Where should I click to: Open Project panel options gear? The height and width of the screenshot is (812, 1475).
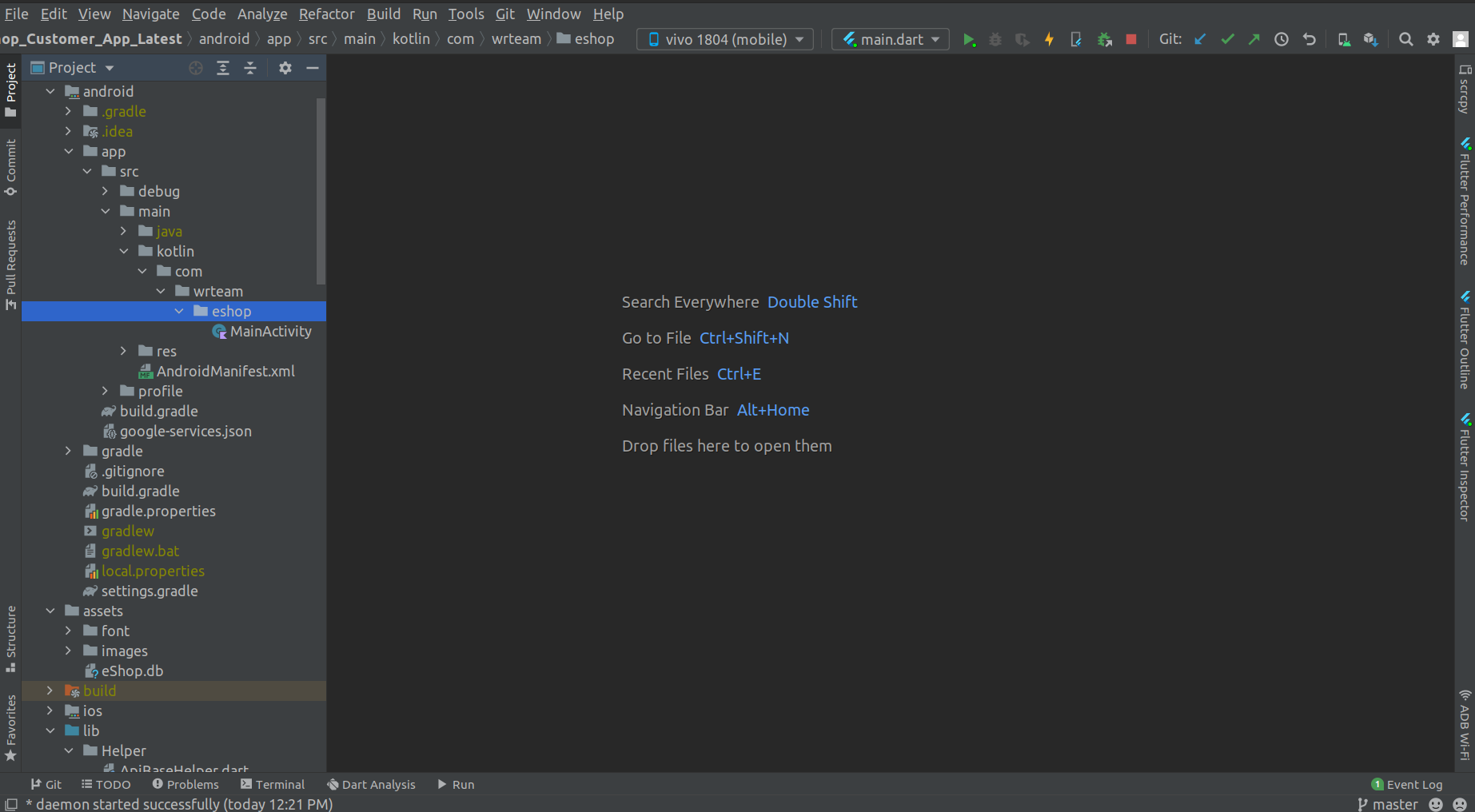click(285, 68)
